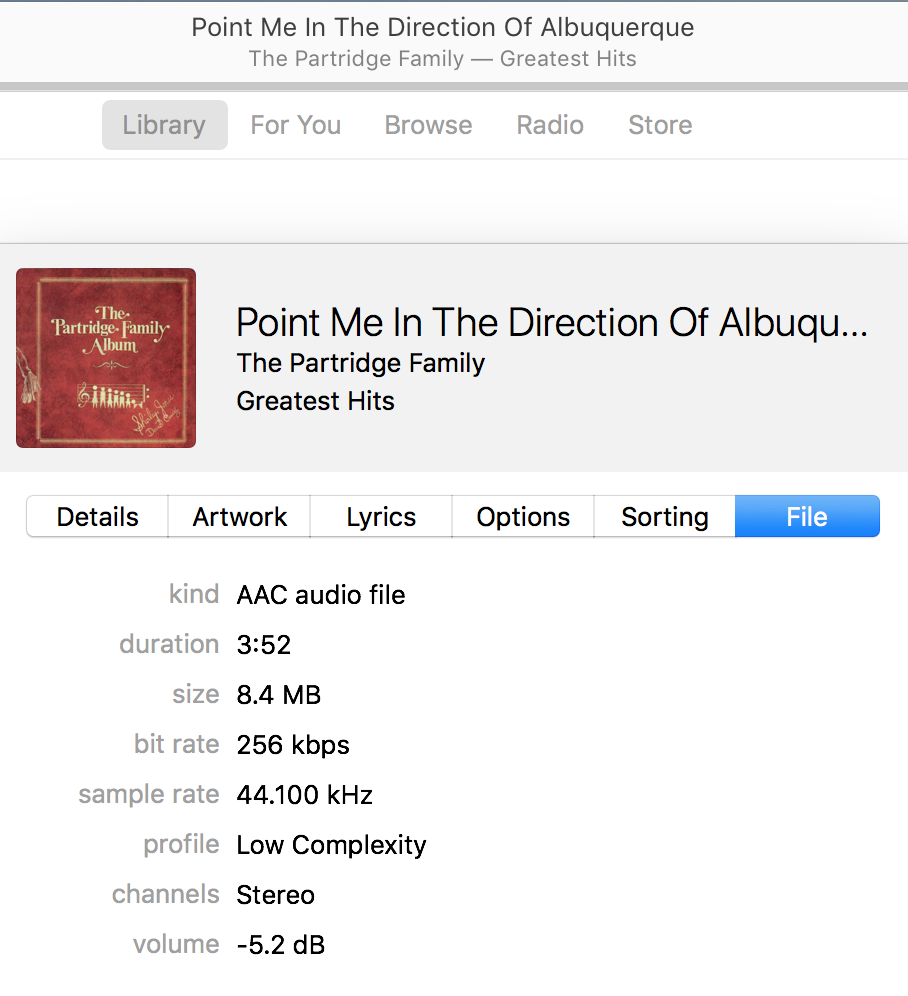Switch to the Details tab
The image size is (908, 996).
(x=98, y=517)
